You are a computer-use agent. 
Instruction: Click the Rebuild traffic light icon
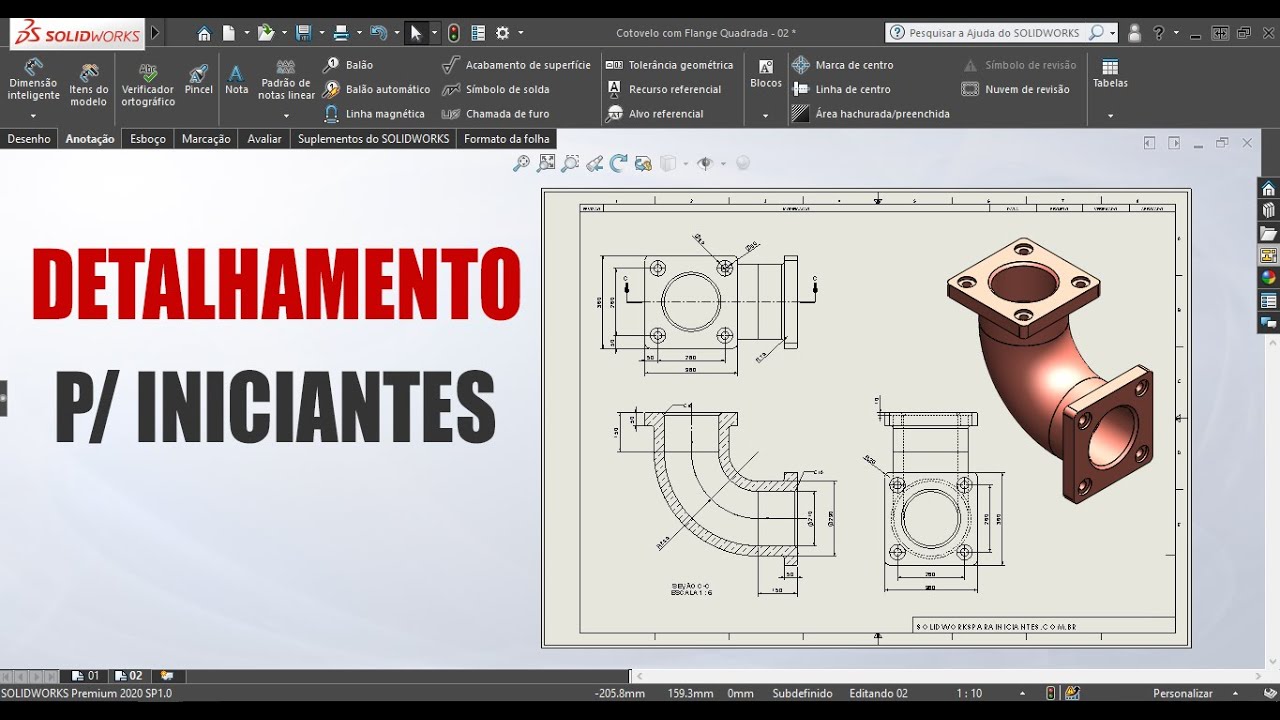coord(454,33)
